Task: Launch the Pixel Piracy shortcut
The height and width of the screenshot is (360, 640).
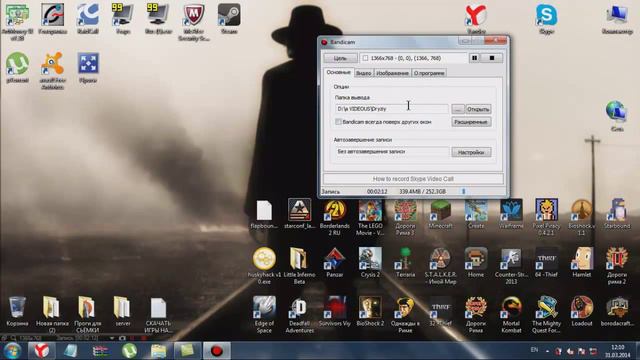Action: pos(547,217)
